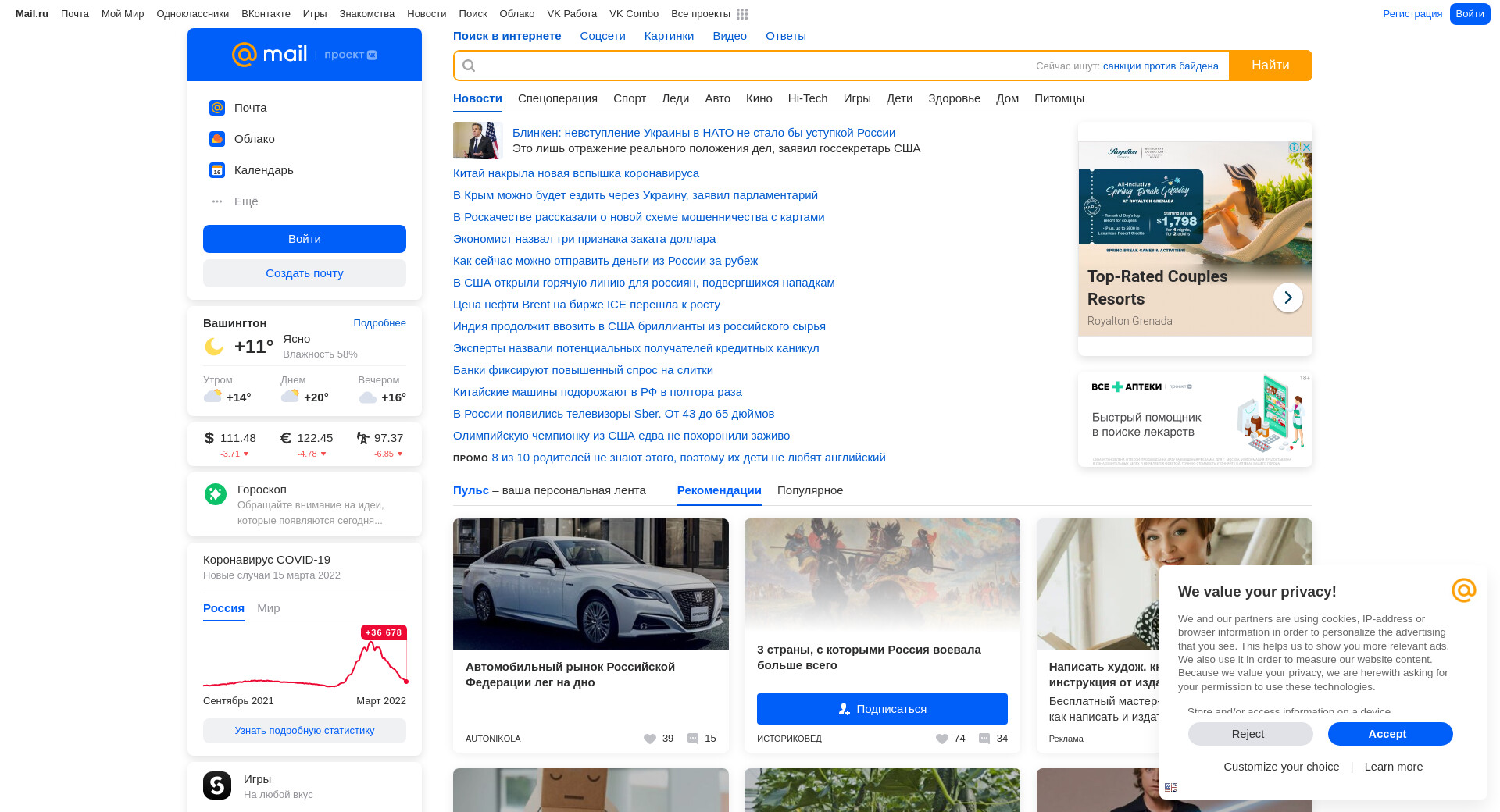Click the black Игры games icon

click(217, 785)
